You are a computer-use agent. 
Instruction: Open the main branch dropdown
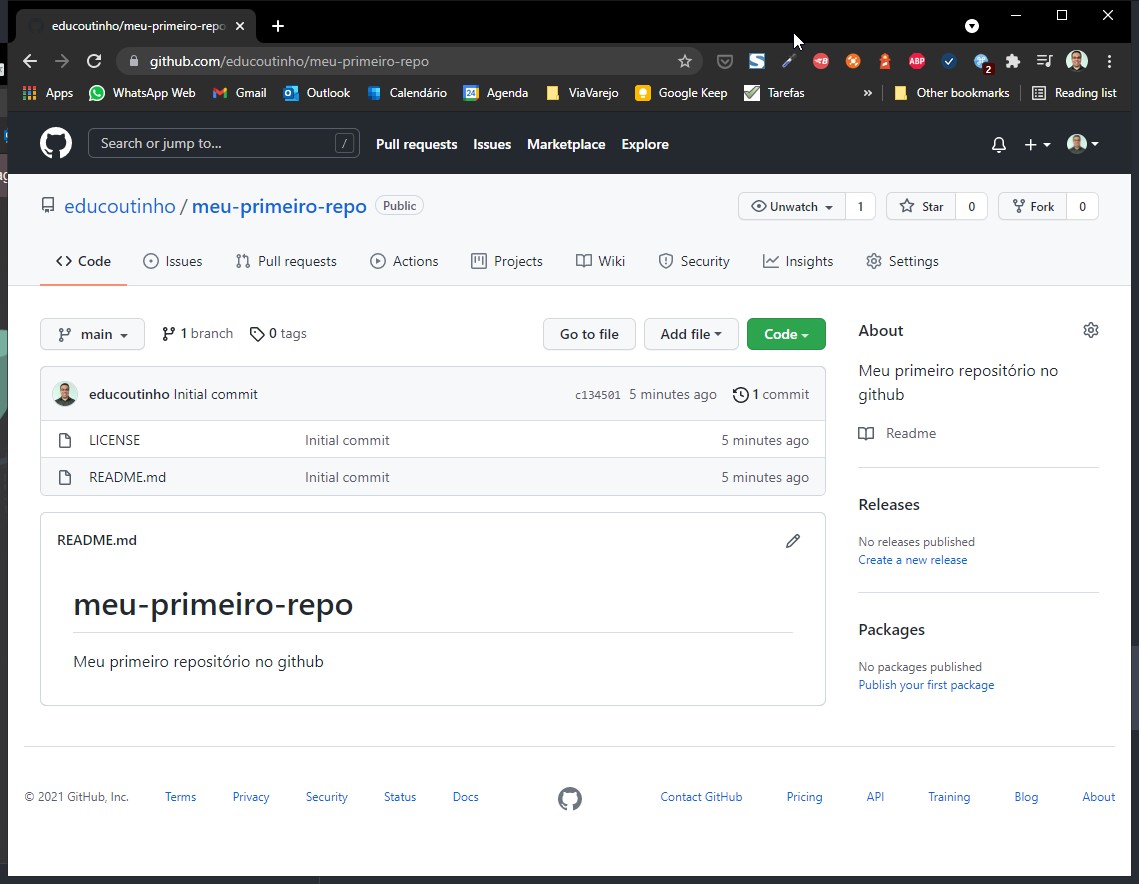coord(92,334)
